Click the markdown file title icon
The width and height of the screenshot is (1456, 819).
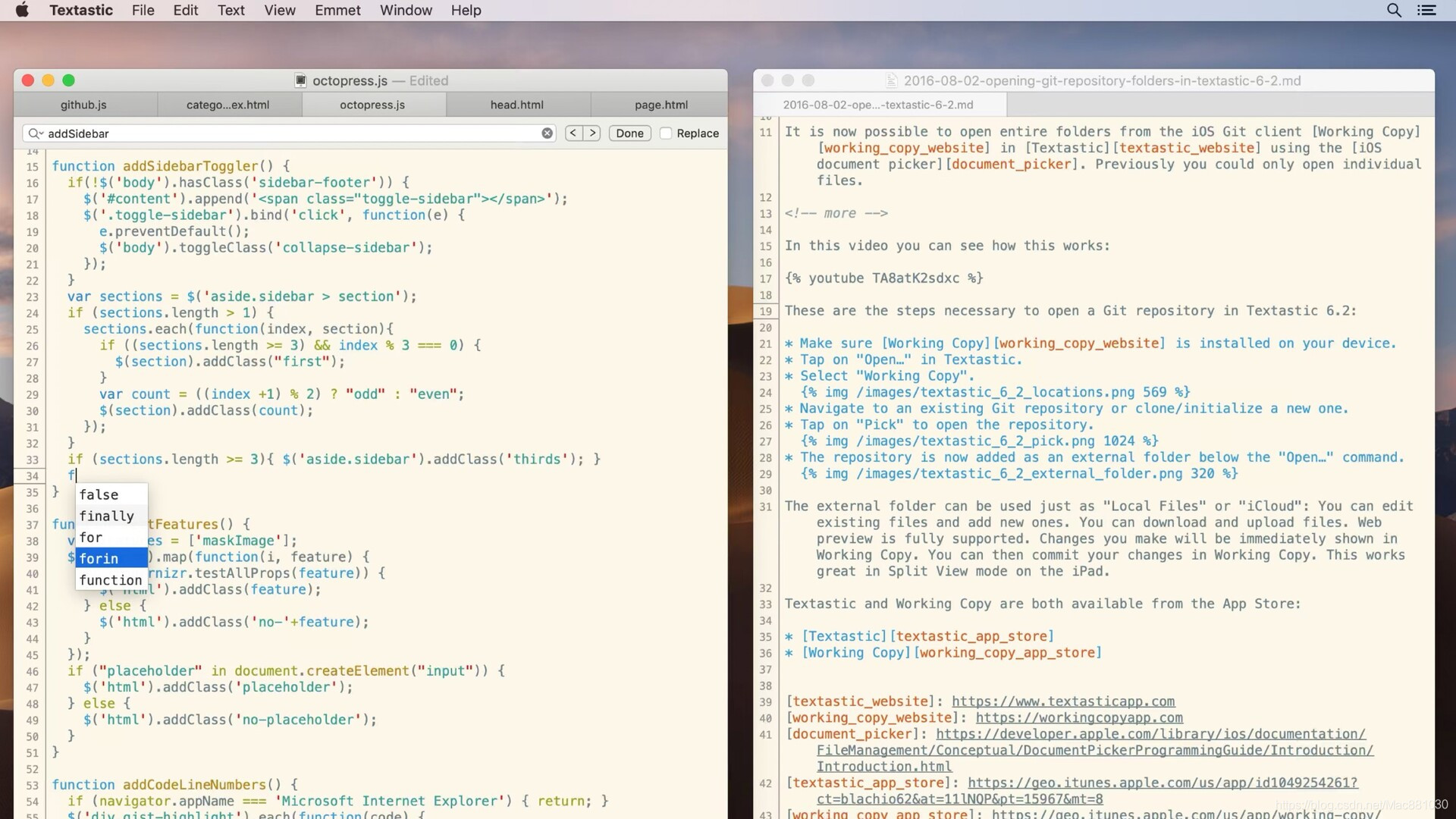point(892,80)
